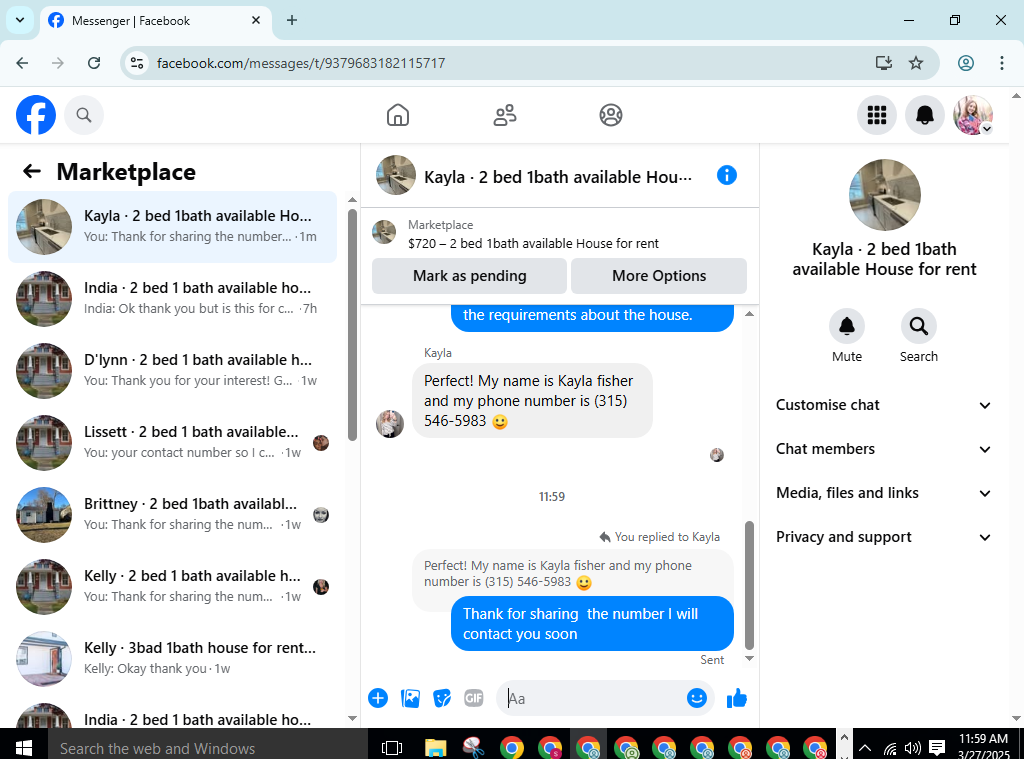The height and width of the screenshot is (759, 1024).
Task: Open the Groups icon in top navigation
Action: 611,115
